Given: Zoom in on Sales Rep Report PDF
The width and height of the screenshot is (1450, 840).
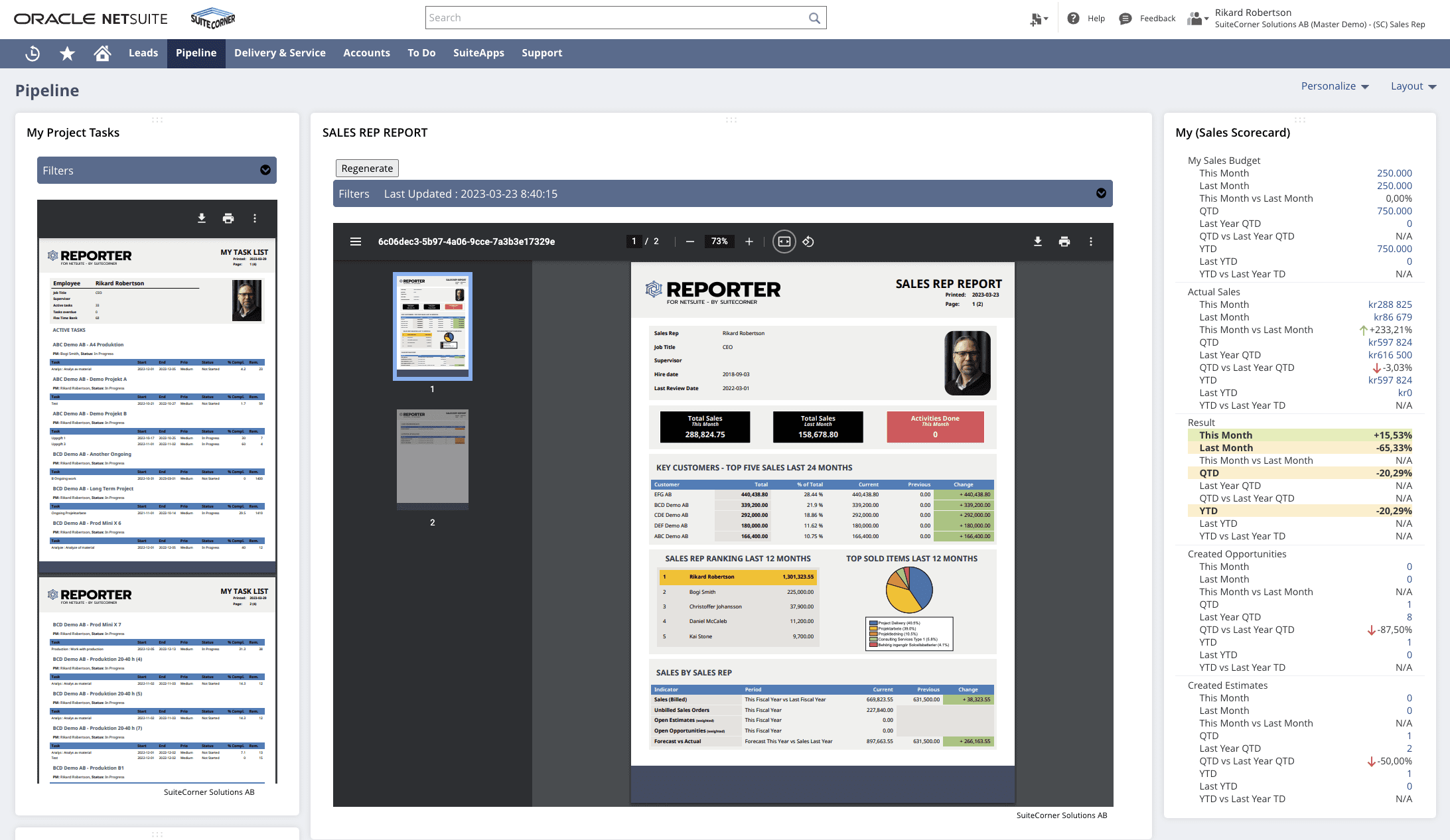Looking at the screenshot, I should click(749, 242).
